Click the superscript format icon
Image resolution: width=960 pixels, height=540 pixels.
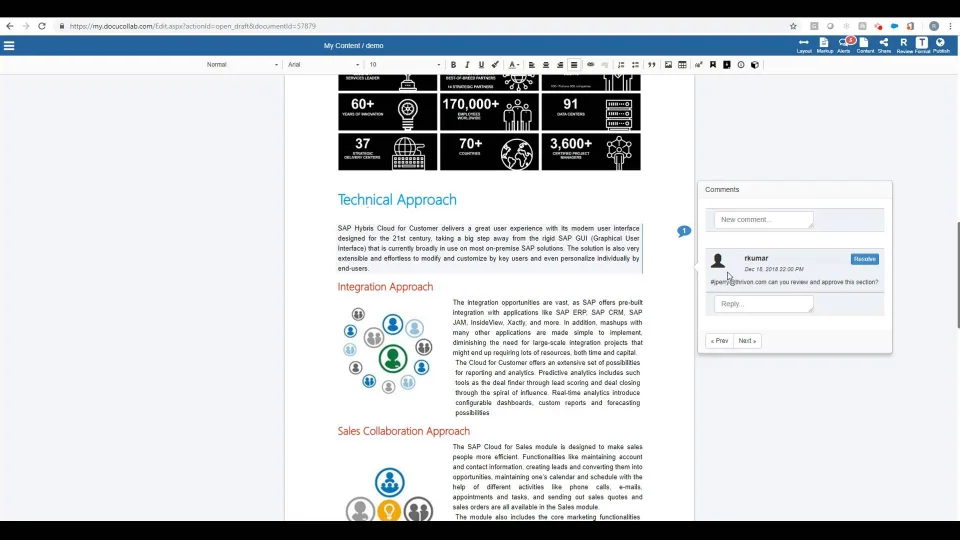pyautogui.click(x=699, y=65)
